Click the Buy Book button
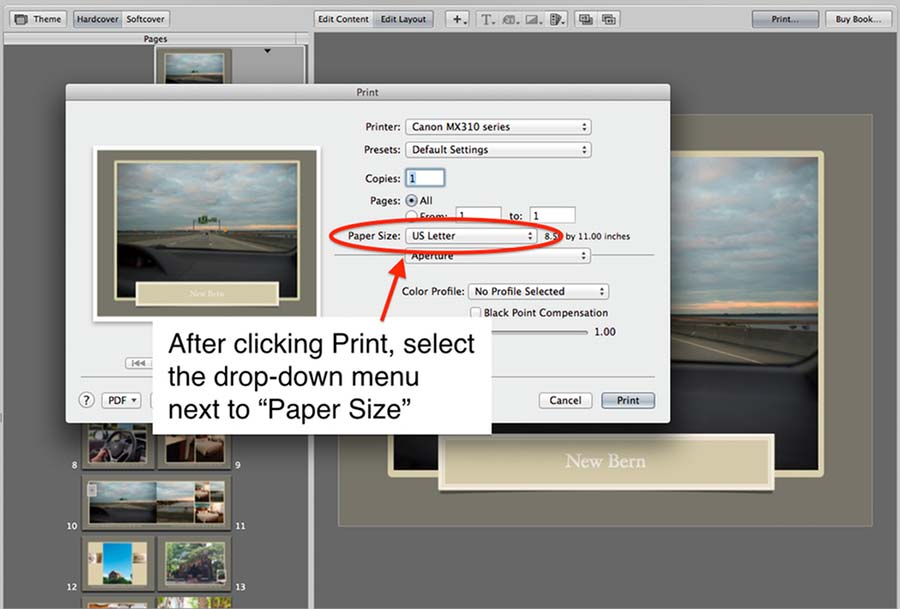Viewport: 900px width, 609px height. click(x=858, y=19)
